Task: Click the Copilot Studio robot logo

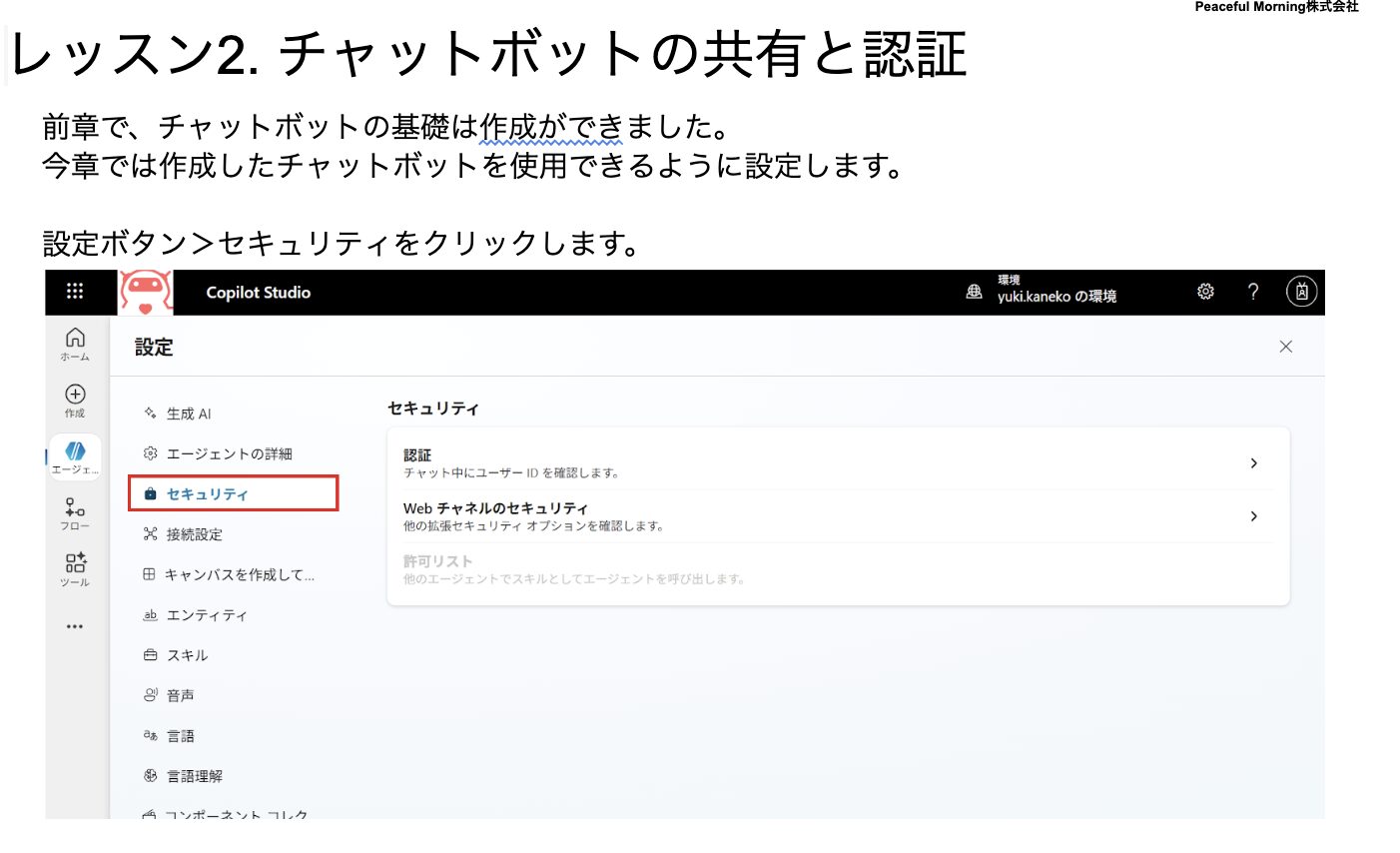Action: (146, 293)
